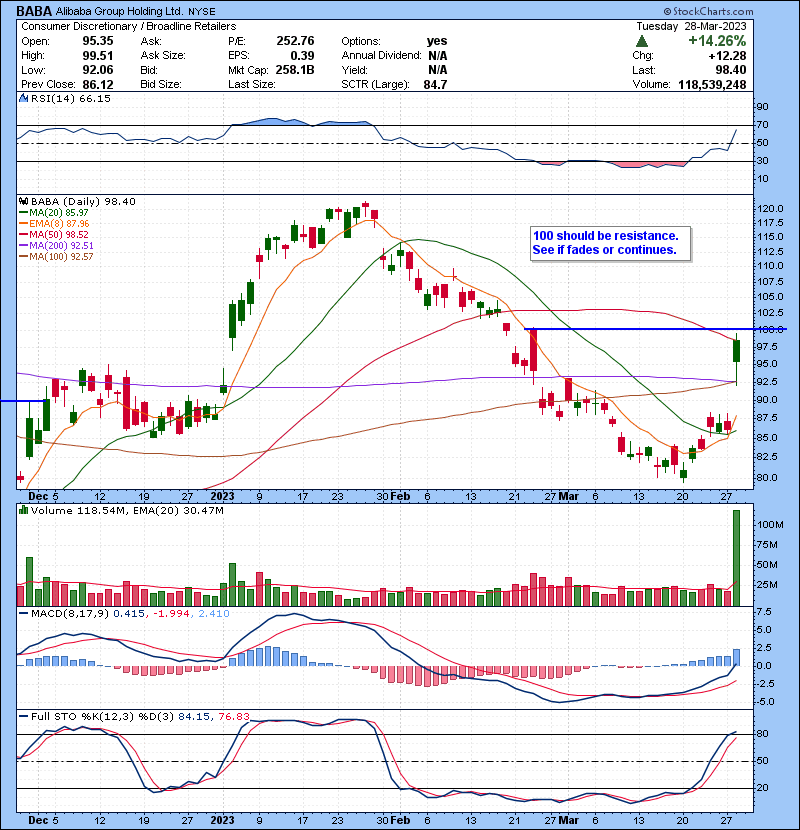Screen dimensions: 800x830
Task: Click the 2023 label on the price chart axis
Action: [222, 497]
